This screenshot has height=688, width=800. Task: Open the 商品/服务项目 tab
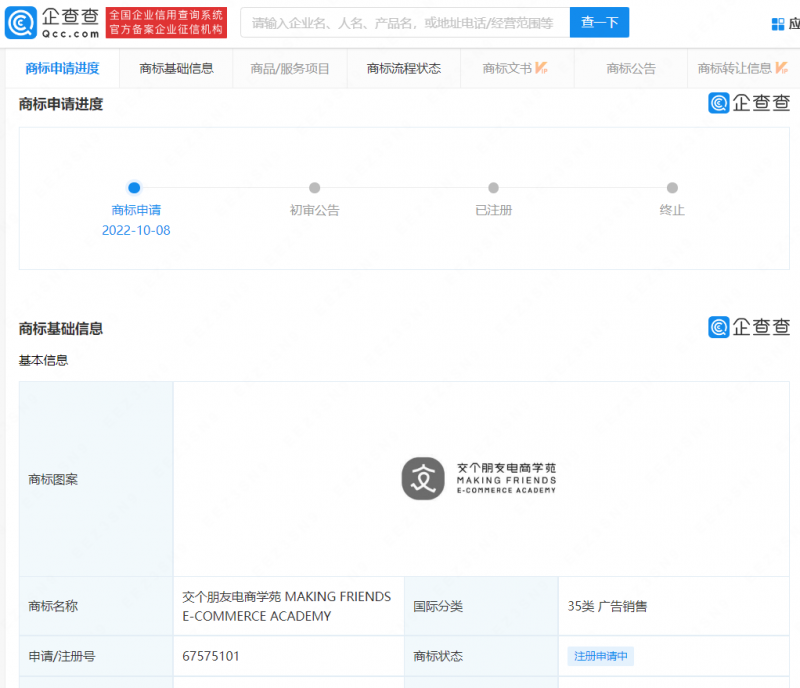click(x=290, y=68)
